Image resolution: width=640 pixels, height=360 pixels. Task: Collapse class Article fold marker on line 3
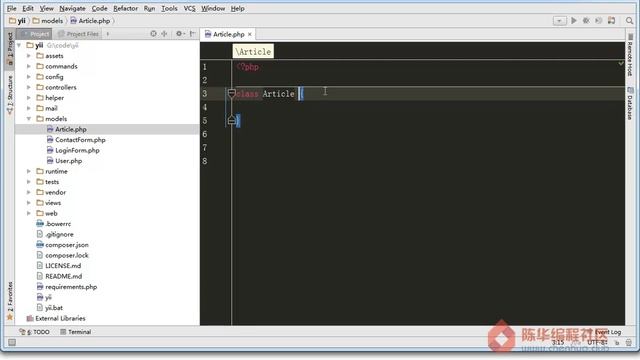231,93
